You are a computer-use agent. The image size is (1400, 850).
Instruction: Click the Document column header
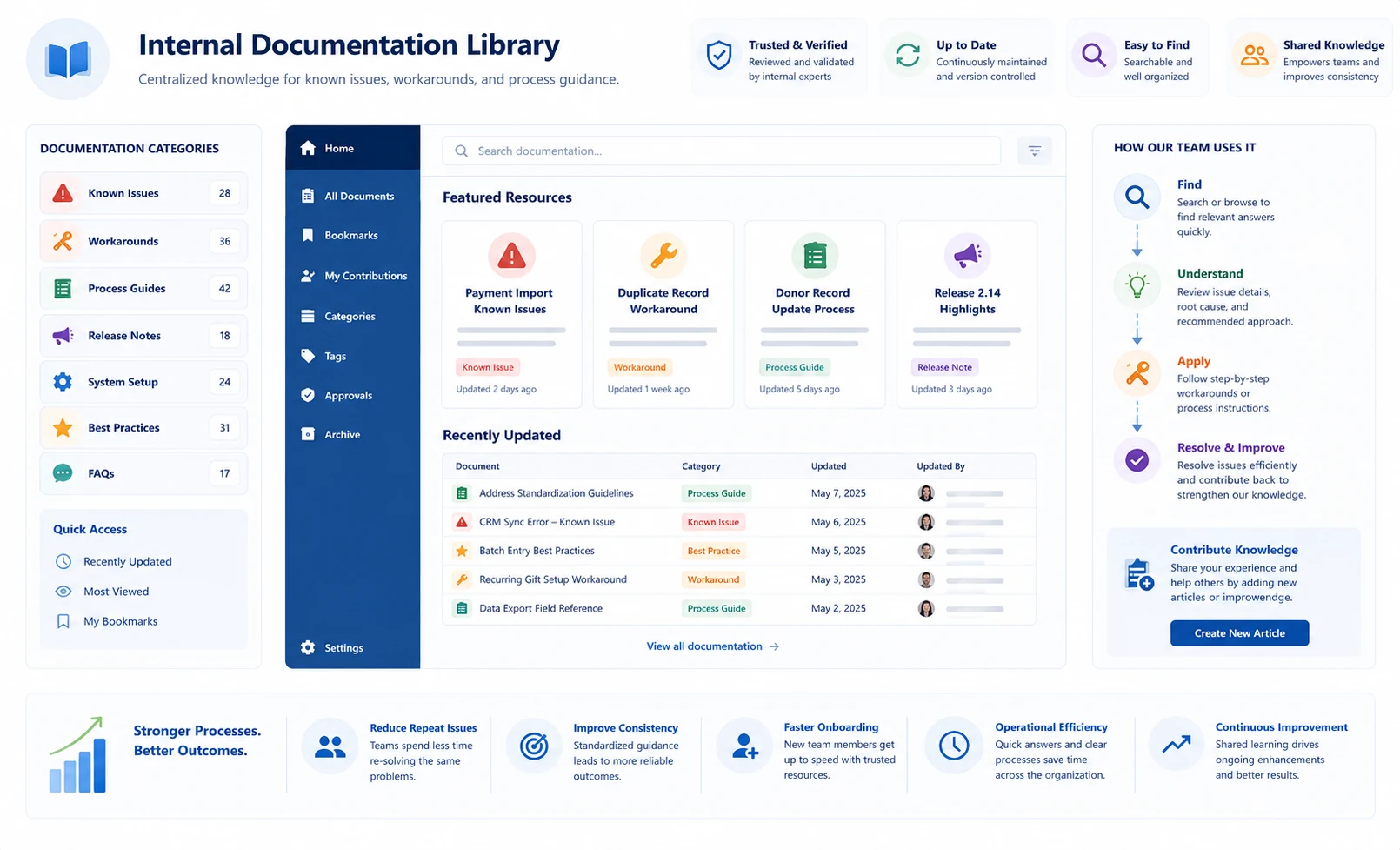pyautogui.click(x=477, y=466)
